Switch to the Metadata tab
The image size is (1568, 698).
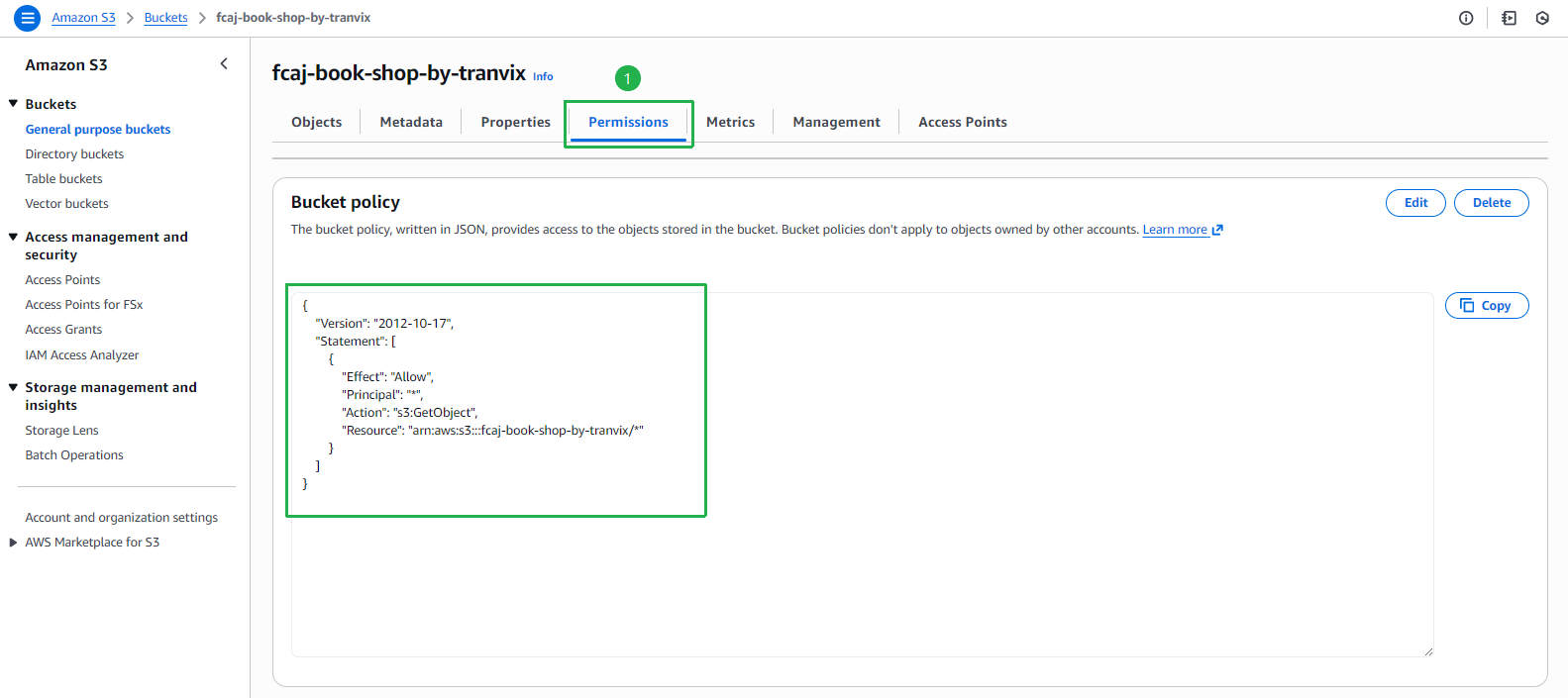[x=411, y=122]
